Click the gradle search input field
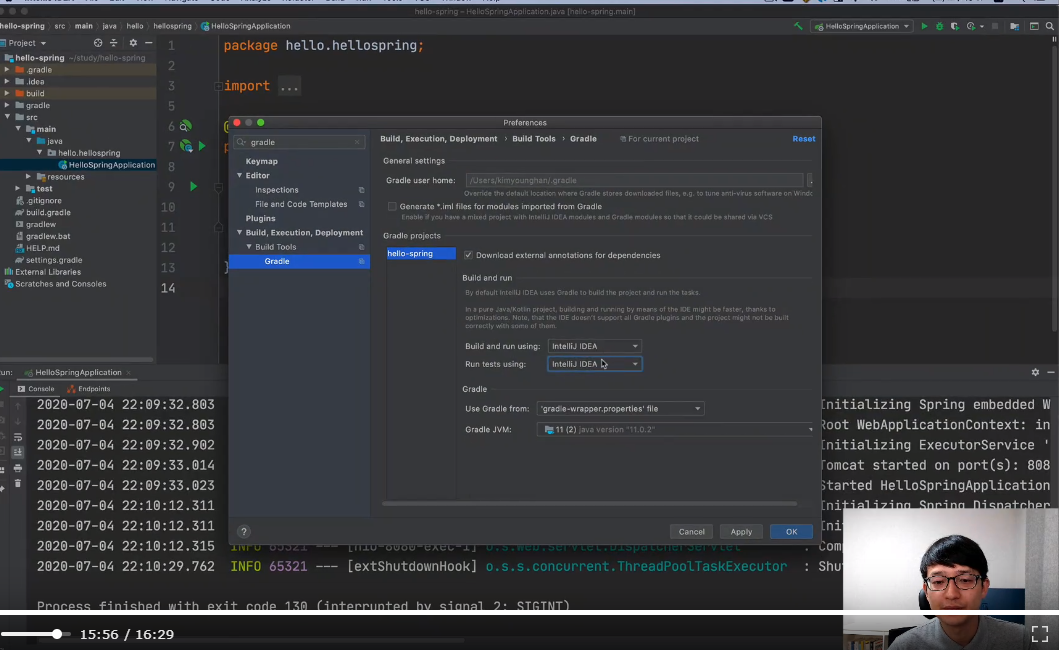 [x=299, y=142]
